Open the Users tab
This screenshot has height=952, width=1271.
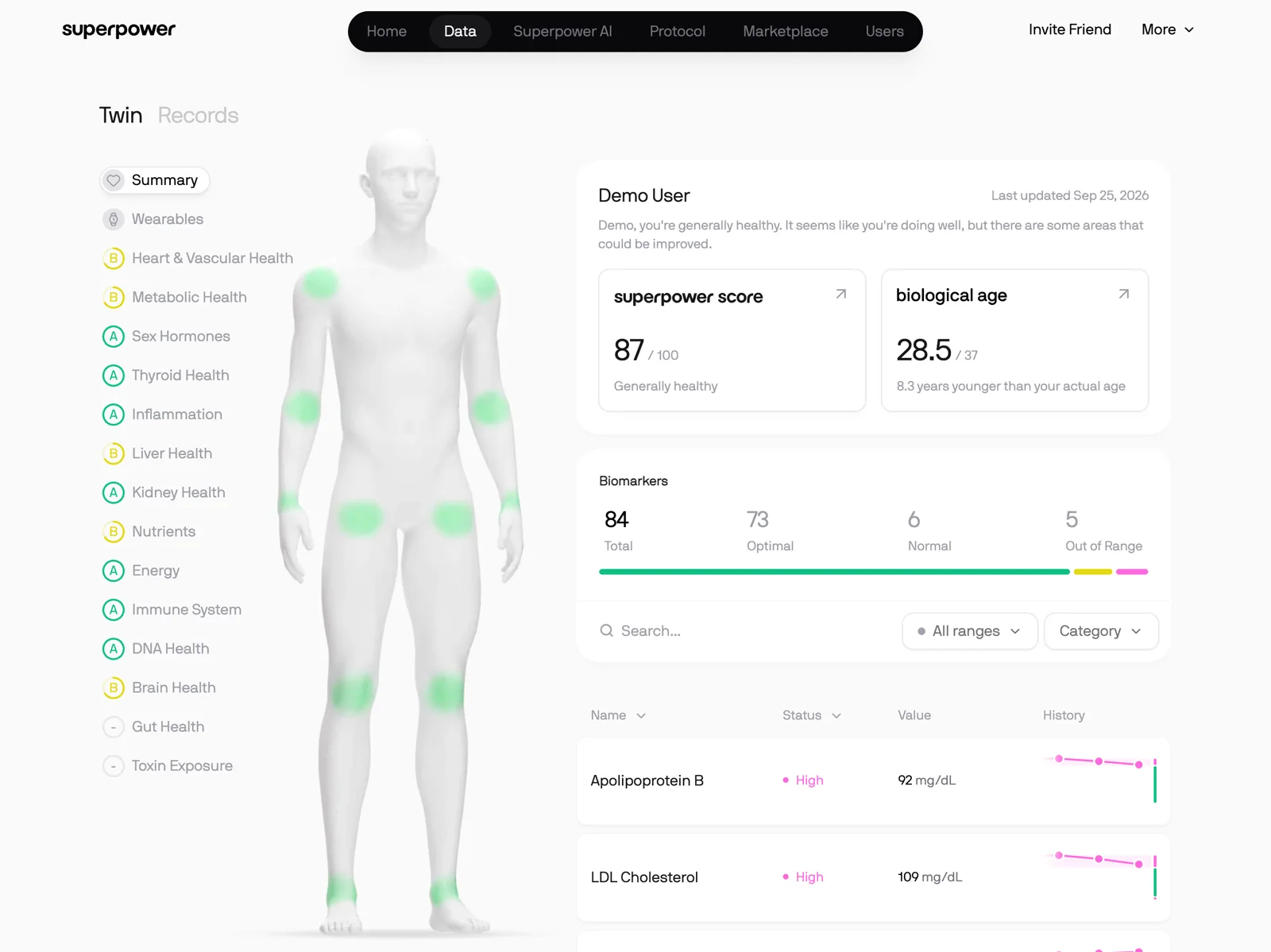(x=885, y=31)
